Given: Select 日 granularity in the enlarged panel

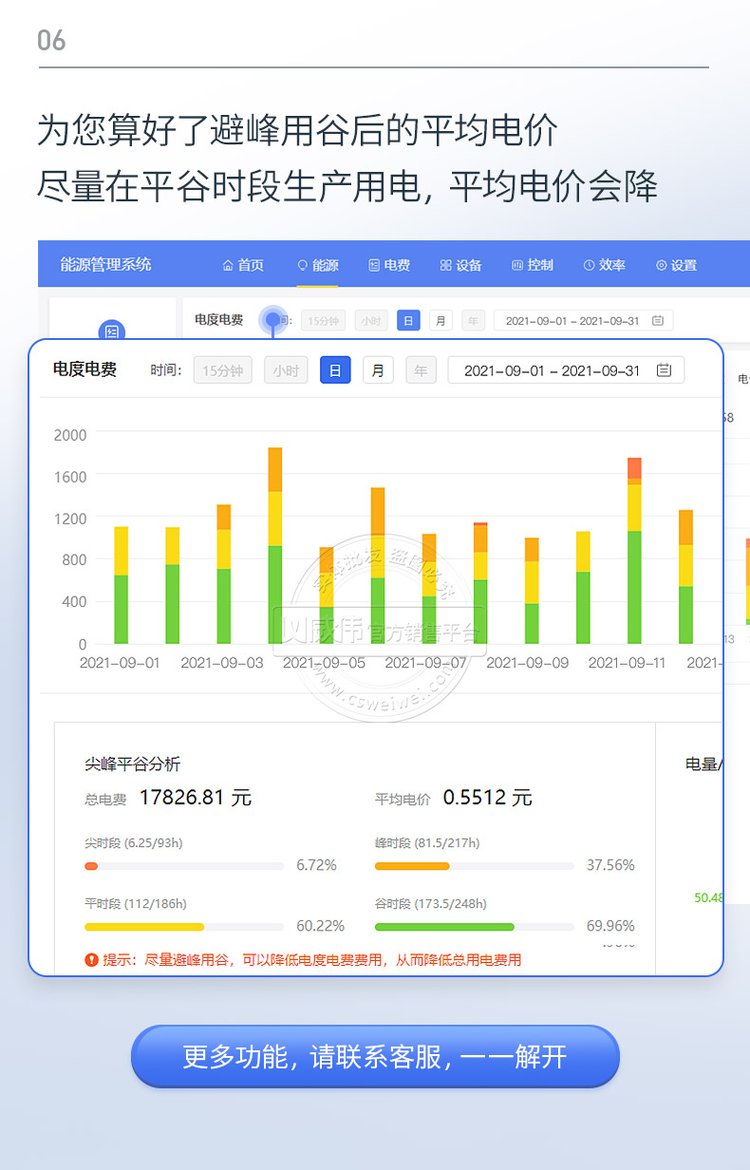Looking at the screenshot, I should point(335,370).
